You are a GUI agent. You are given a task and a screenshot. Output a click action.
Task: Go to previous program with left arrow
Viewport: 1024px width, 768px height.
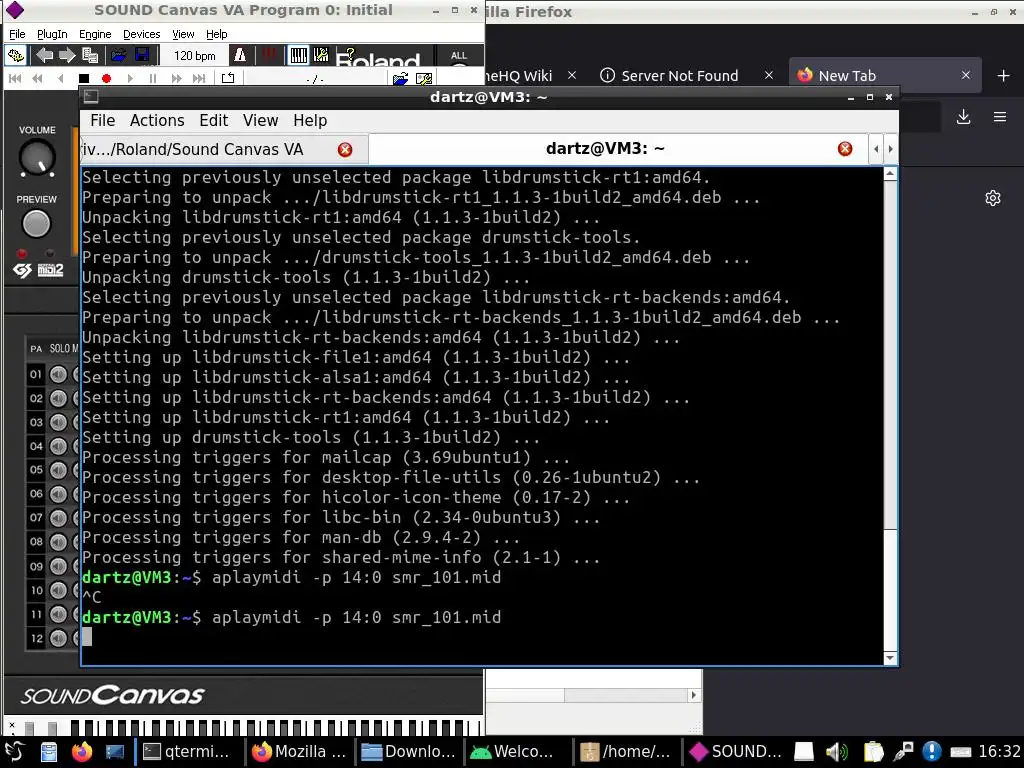click(x=45, y=56)
